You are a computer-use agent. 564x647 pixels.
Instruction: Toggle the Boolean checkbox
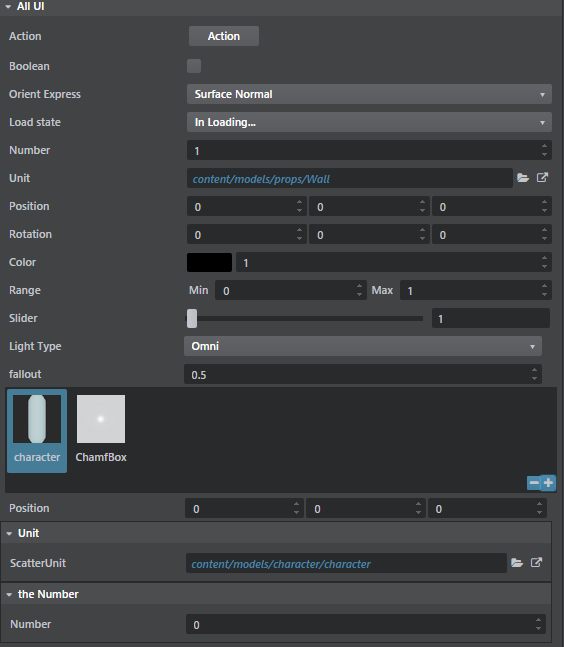[x=194, y=66]
